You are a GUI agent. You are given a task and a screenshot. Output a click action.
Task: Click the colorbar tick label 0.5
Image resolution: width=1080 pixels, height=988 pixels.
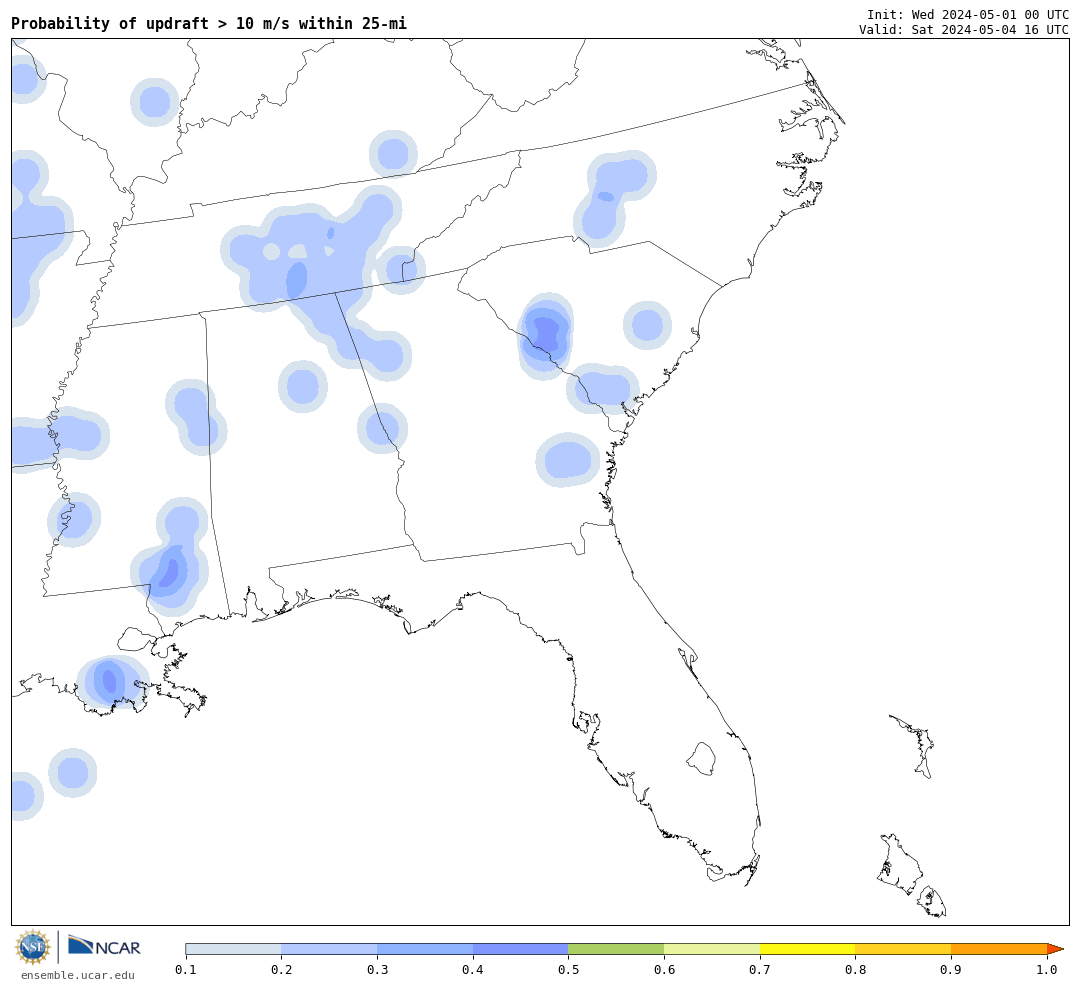[x=568, y=970]
